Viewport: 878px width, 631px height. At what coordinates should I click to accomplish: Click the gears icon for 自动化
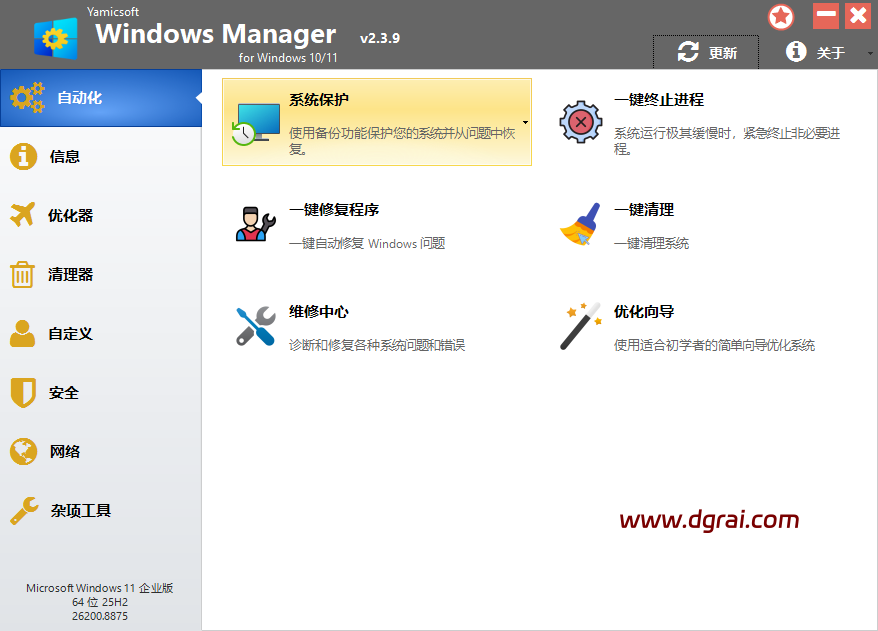(x=27, y=97)
